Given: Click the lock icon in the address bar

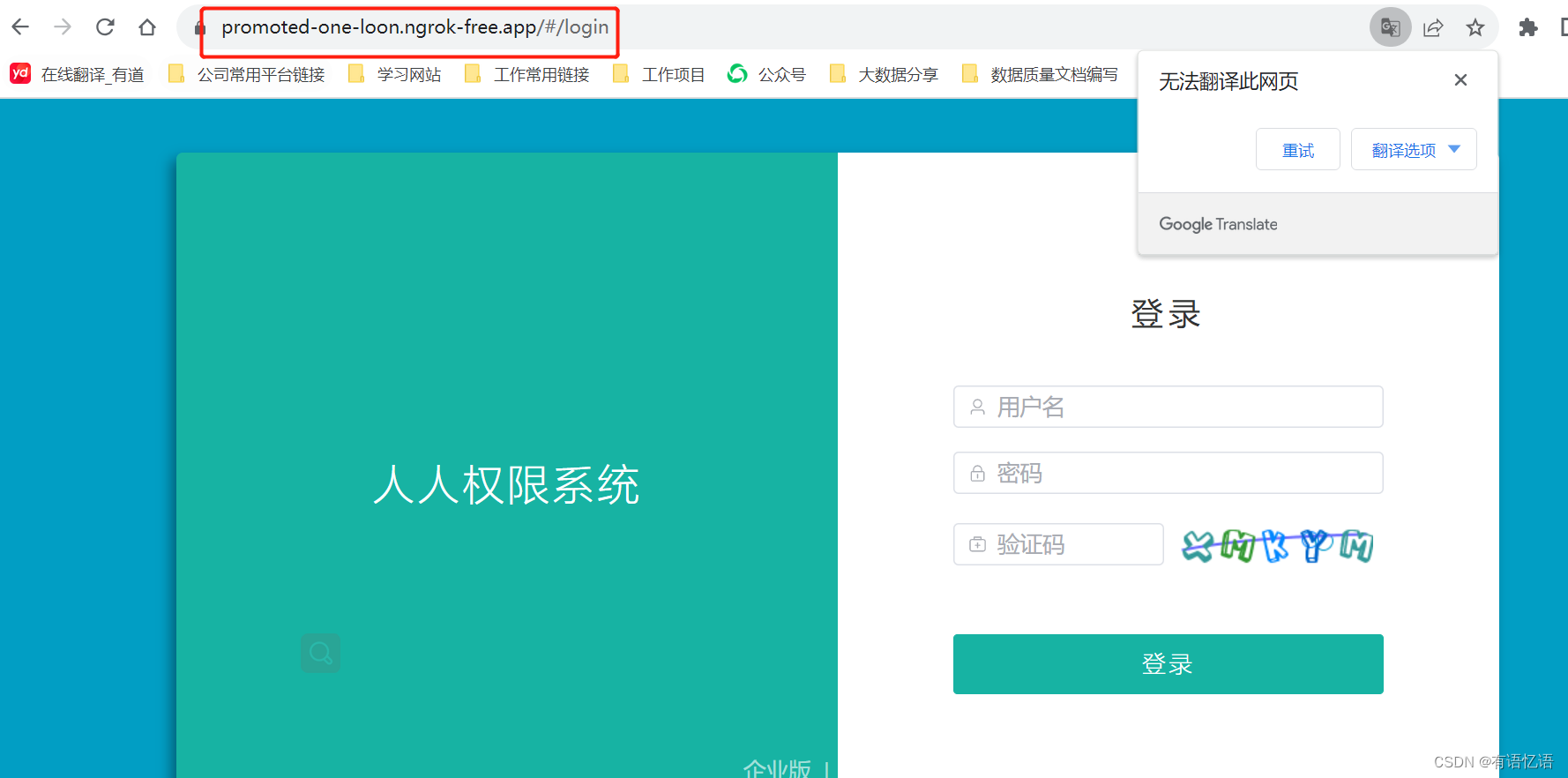Looking at the screenshot, I should tap(199, 28).
